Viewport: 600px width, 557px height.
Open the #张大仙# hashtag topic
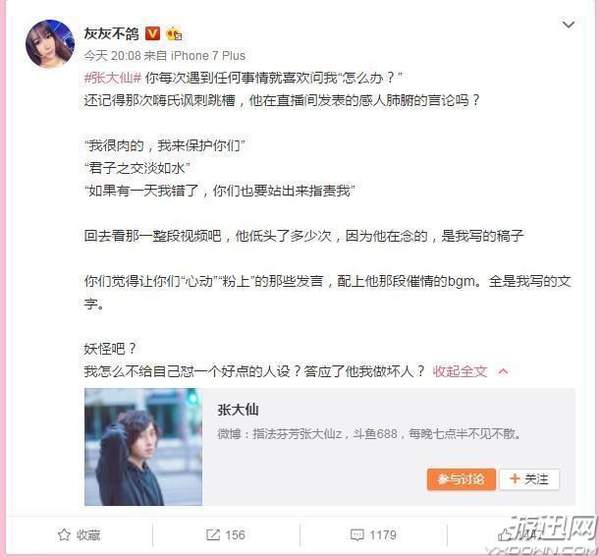[113, 78]
